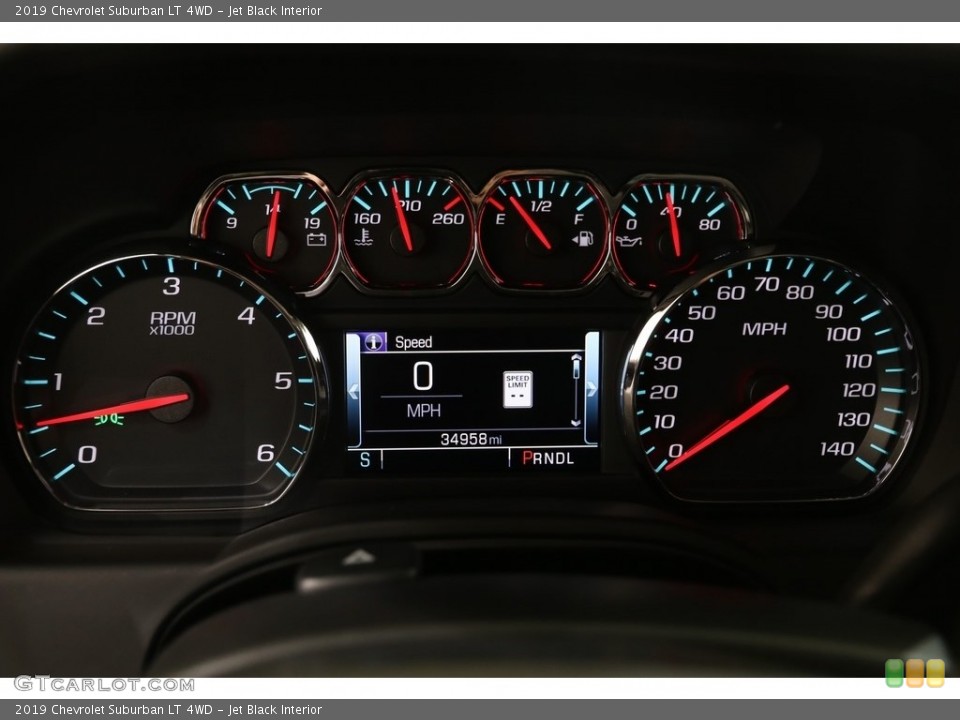Click the 70 mark on the speedometer

[x=767, y=285]
